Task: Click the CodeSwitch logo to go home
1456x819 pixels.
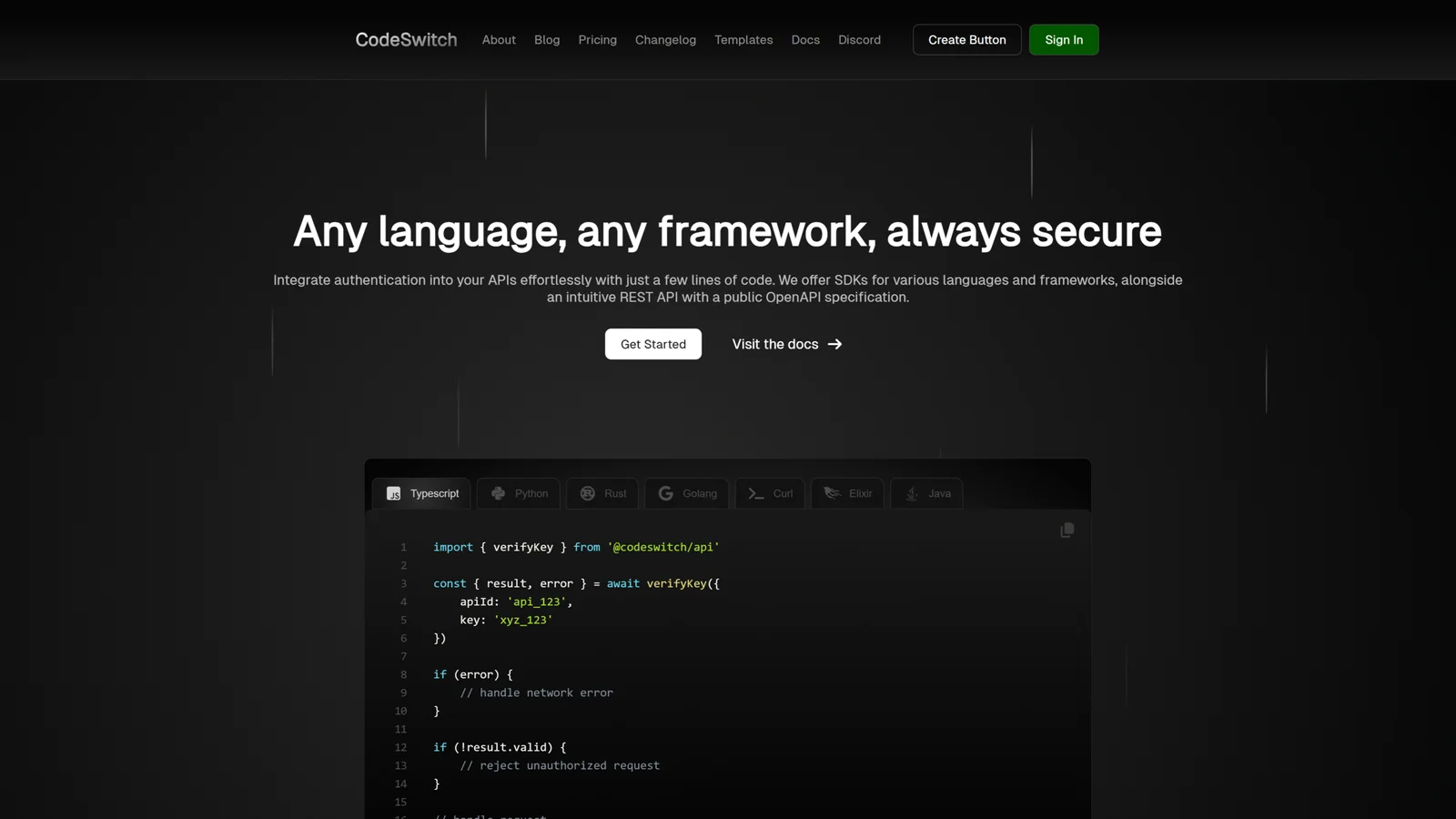Action: [406, 40]
